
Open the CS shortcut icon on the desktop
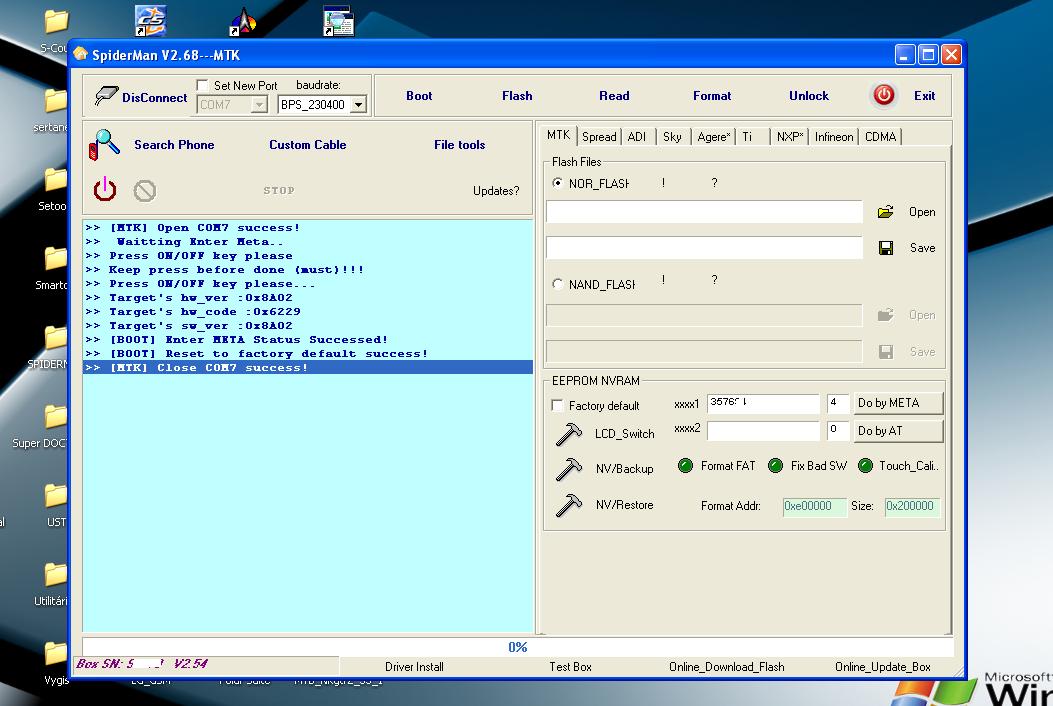pyautogui.click(x=150, y=21)
